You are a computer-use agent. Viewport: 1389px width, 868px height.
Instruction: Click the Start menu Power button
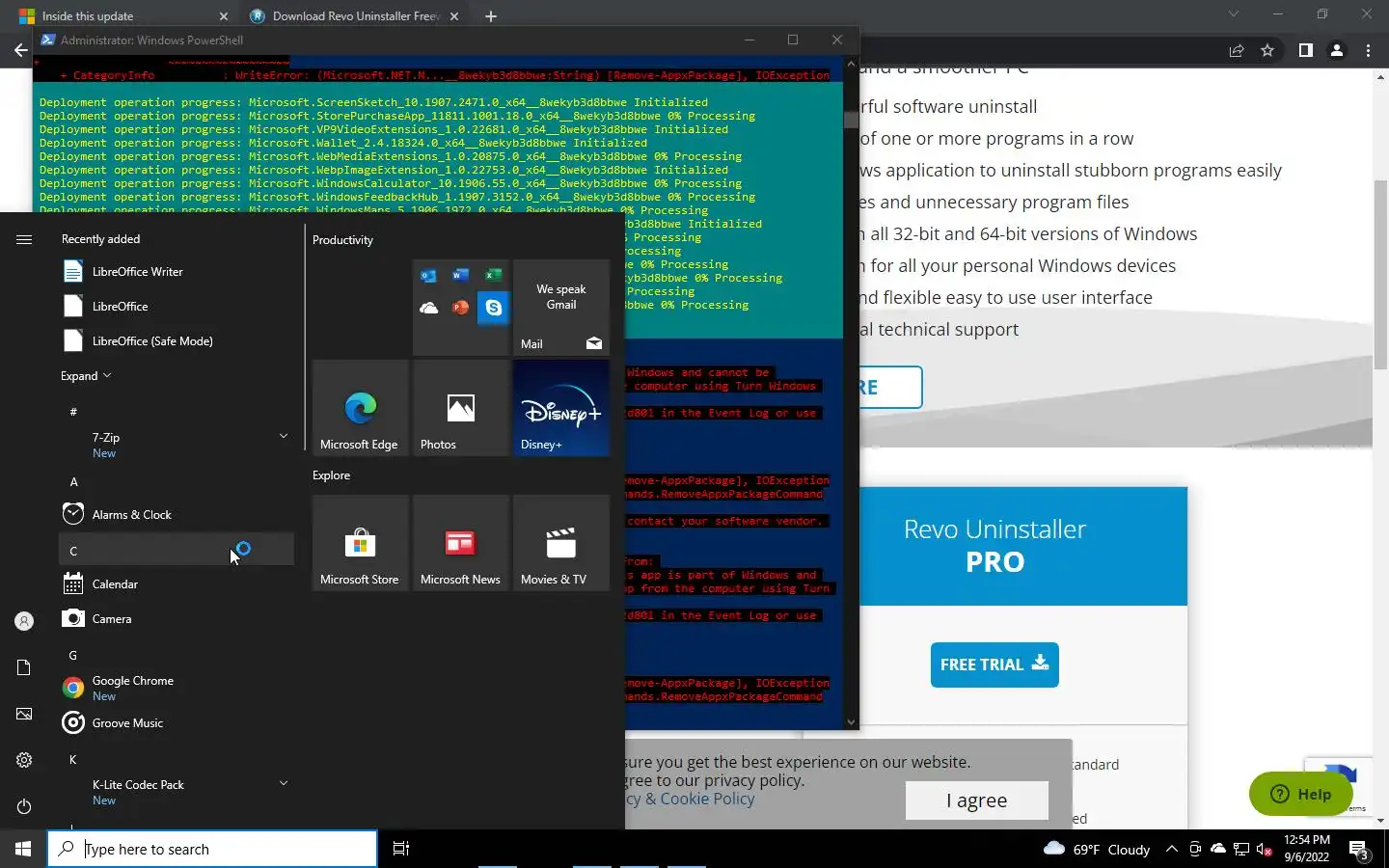[x=24, y=806]
